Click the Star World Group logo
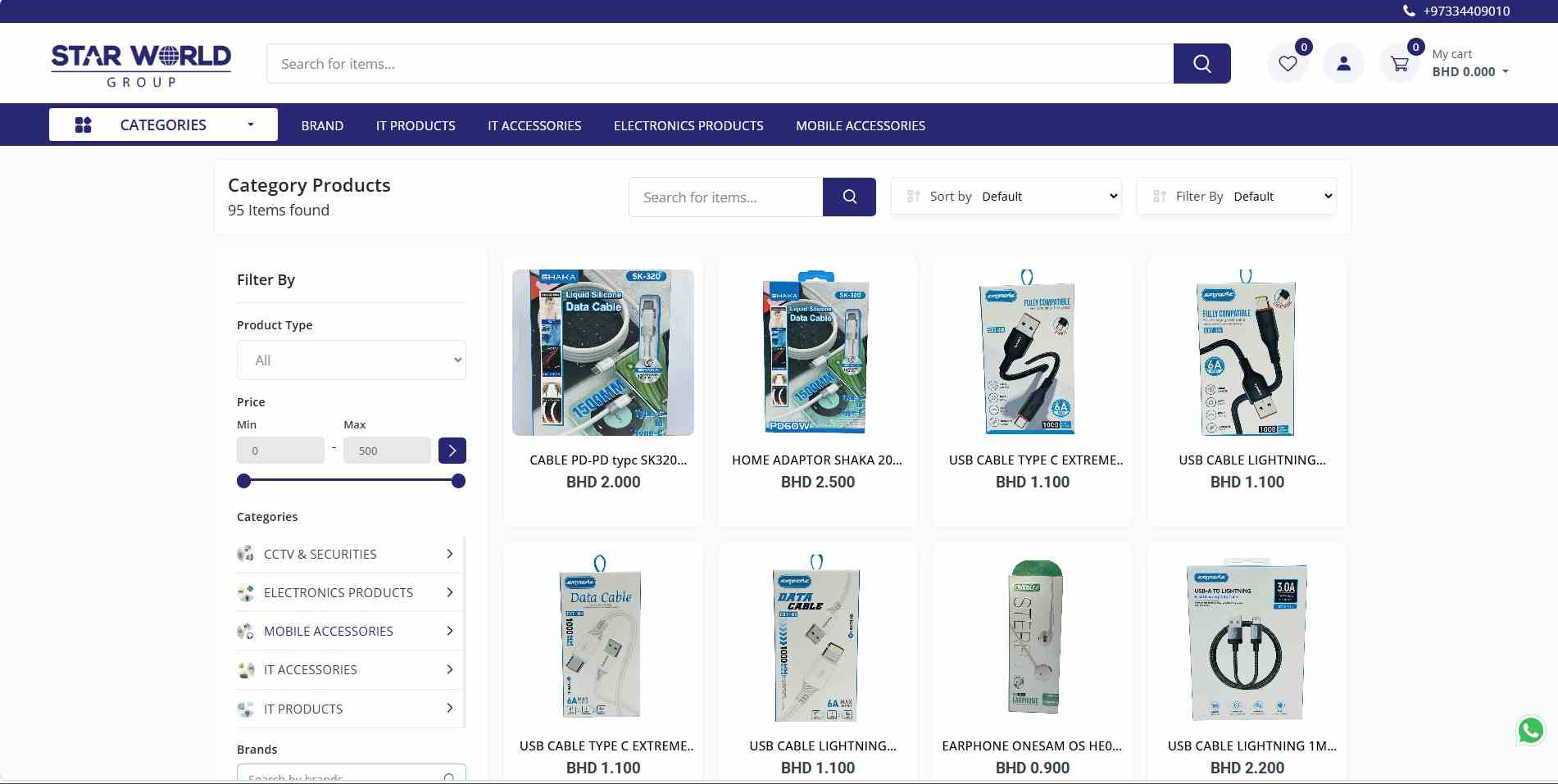Screen dimensions: 1558x784 point(141,65)
